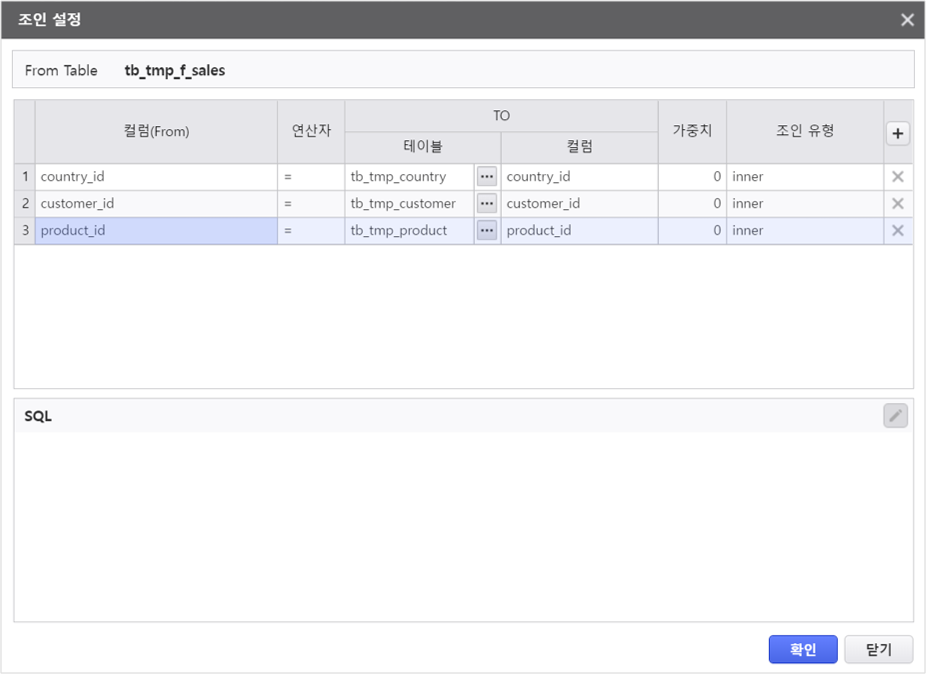
Task: Click weight value in row 3
Action: (x=692, y=230)
